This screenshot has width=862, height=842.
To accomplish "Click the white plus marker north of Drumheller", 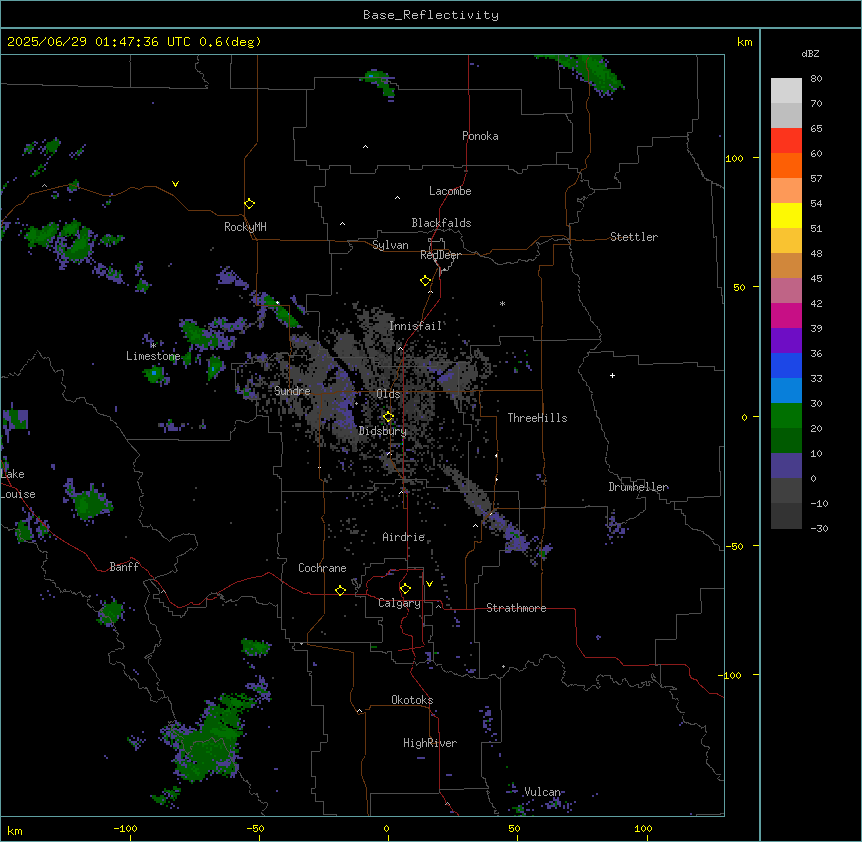I will (x=612, y=375).
